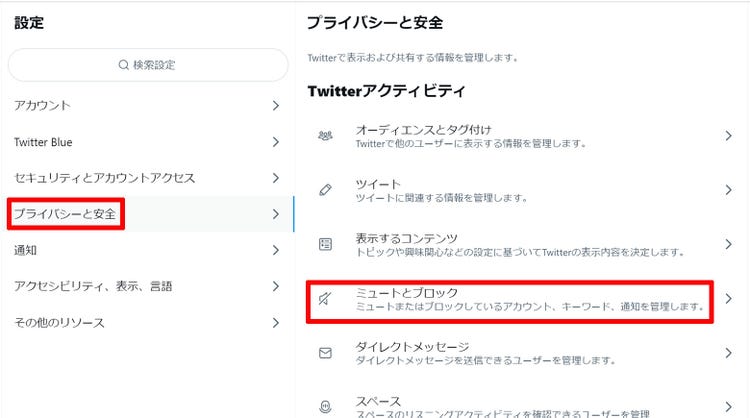The image size is (750, 418).
Task: Click the displayed-content list icon
Action: click(325, 244)
